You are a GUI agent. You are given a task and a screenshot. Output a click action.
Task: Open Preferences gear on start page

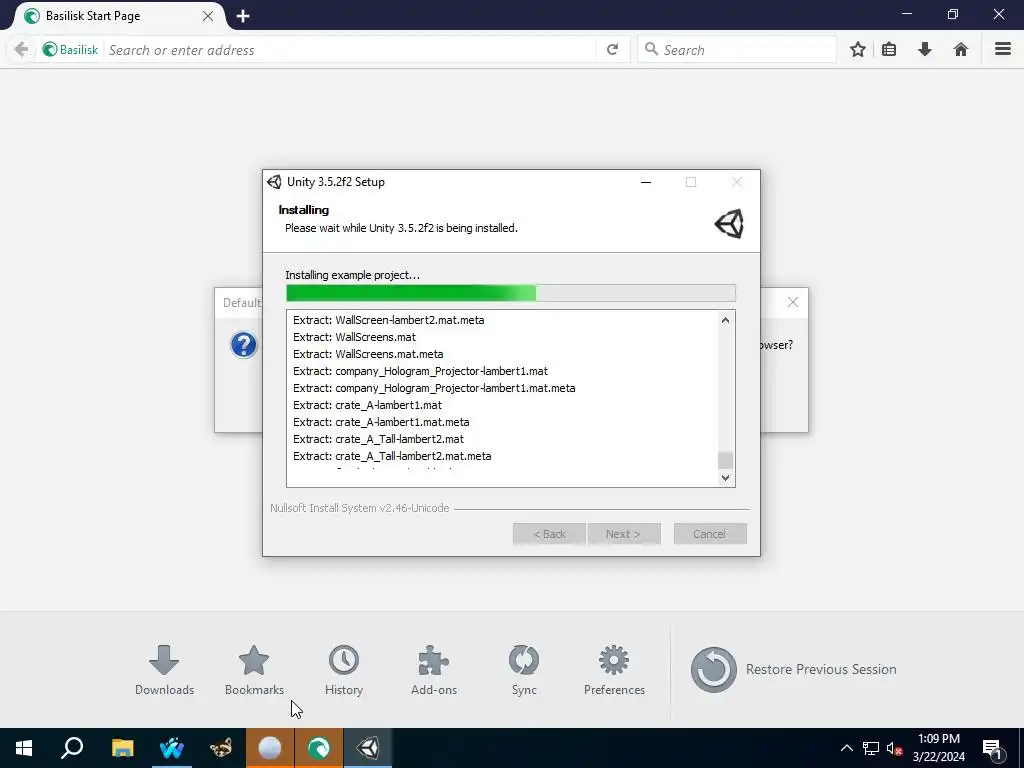click(614, 670)
